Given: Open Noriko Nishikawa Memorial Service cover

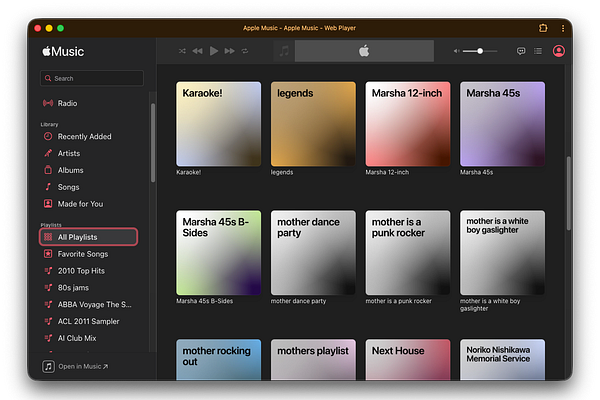Looking at the screenshot, I should [x=502, y=359].
